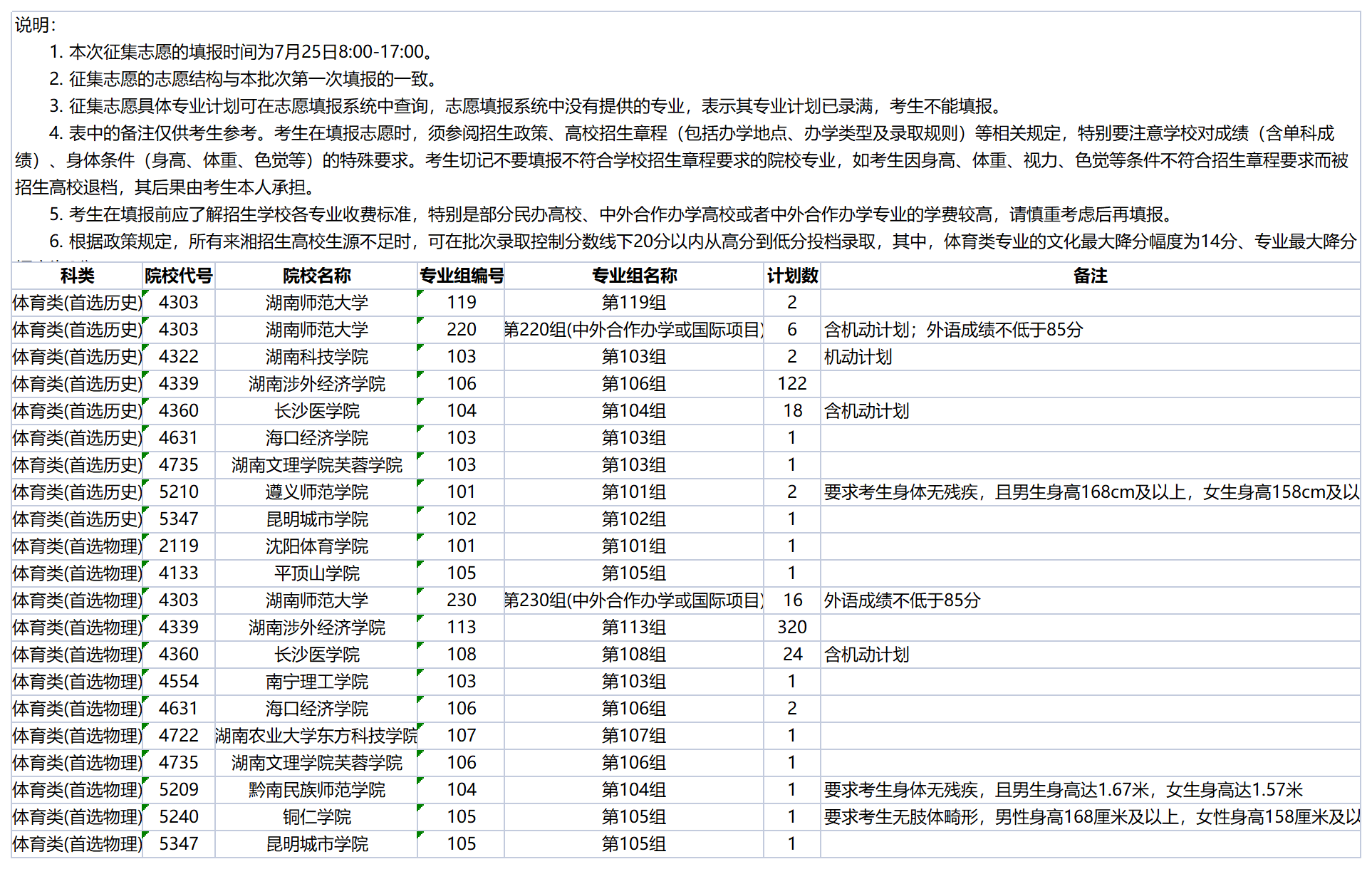
Task: Select plan count cell 320
Action: pos(792,628)
